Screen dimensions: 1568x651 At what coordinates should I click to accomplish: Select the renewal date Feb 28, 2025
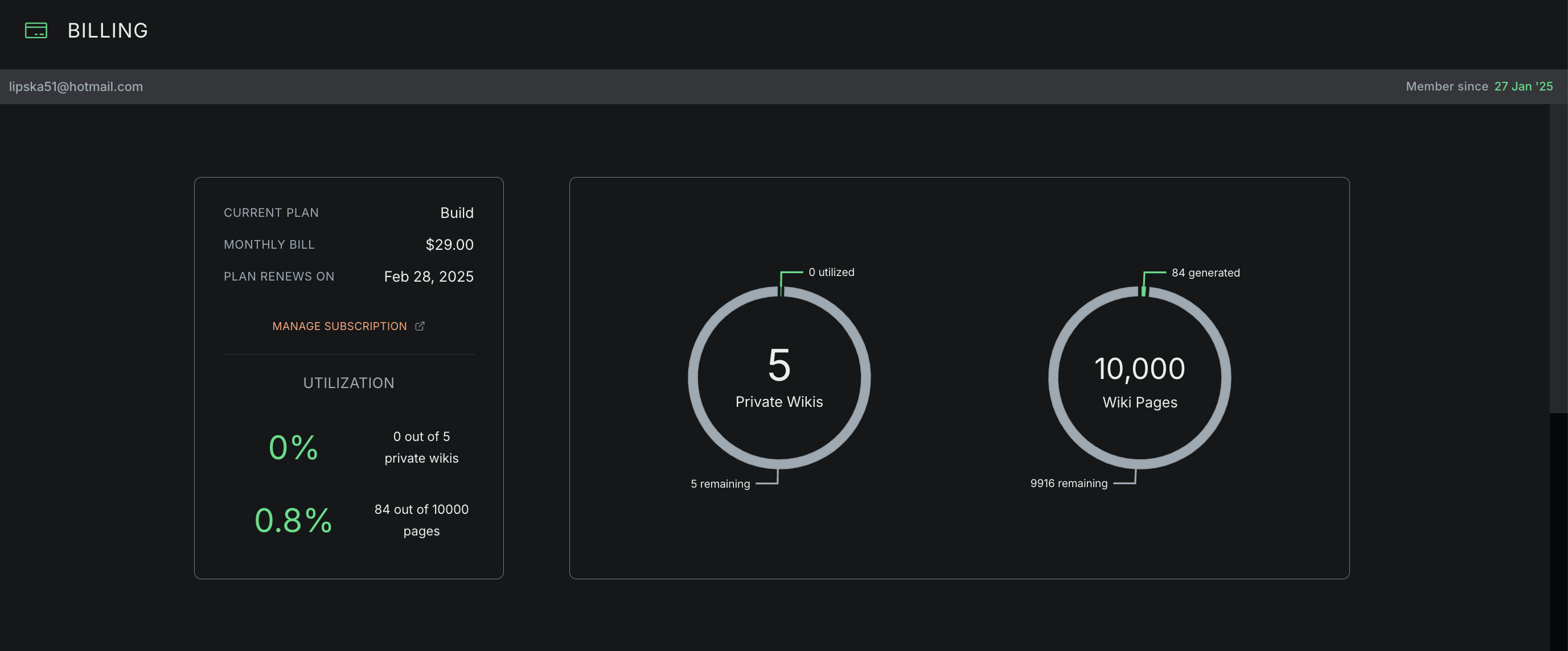(x=429, y=276)
